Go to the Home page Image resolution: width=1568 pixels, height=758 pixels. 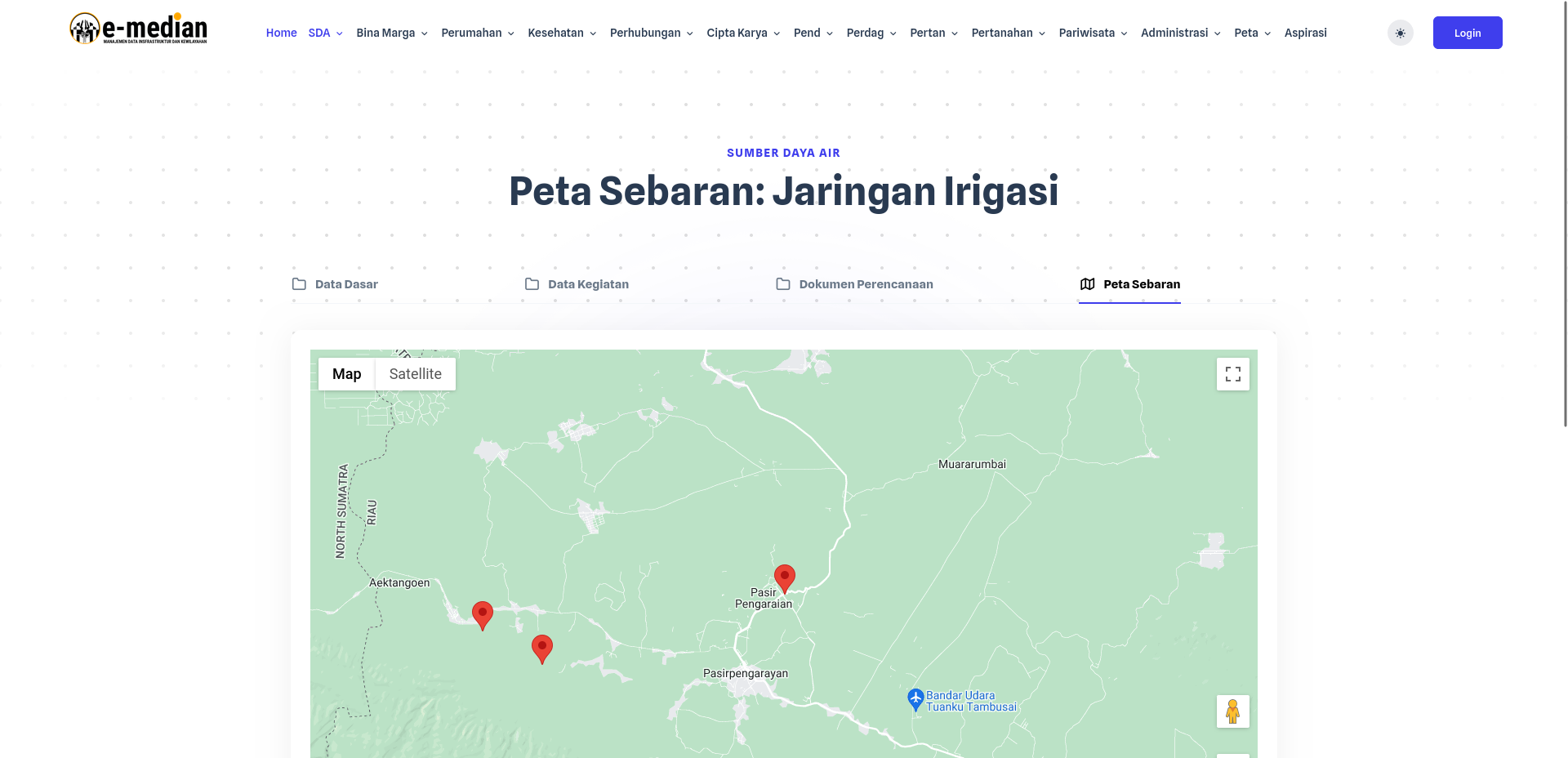click(x=281, y=33)
